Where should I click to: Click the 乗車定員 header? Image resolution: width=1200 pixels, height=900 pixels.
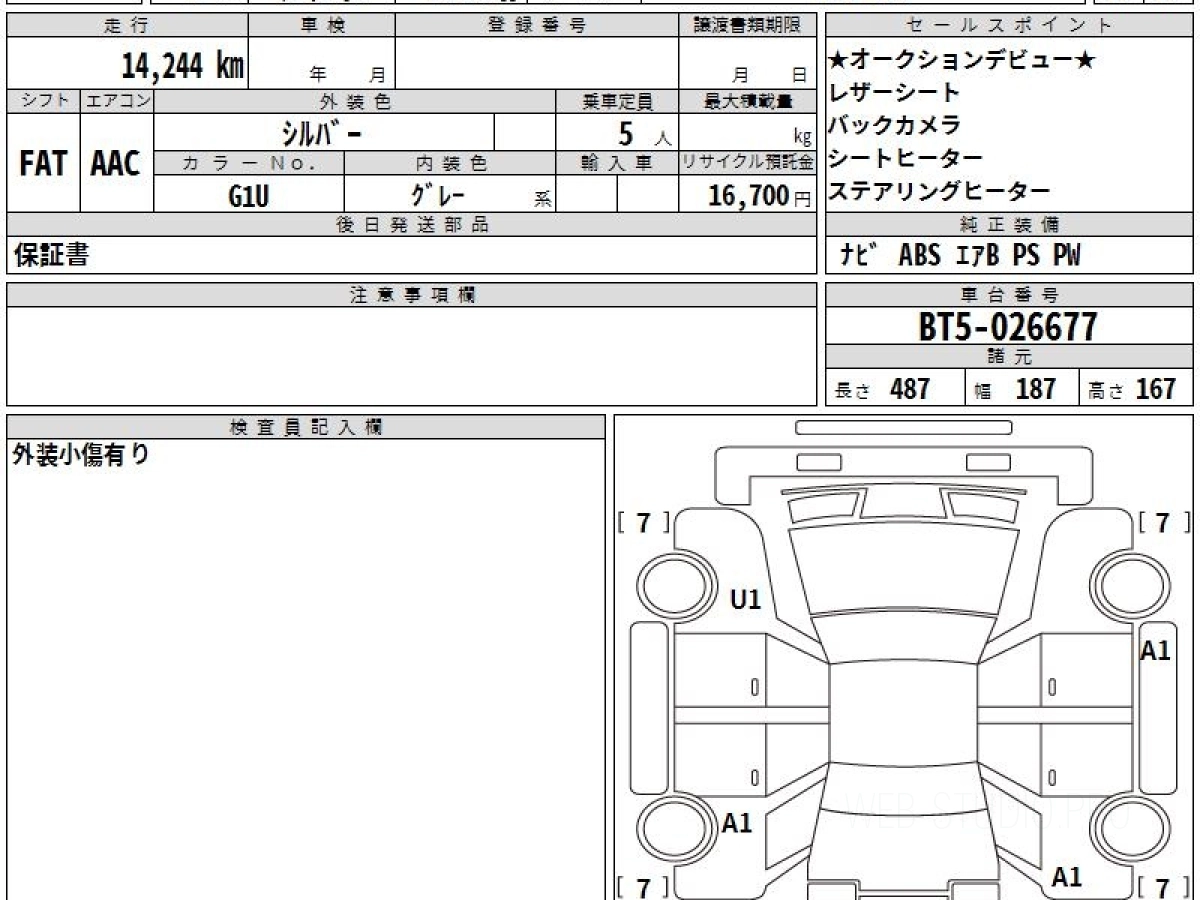tap(617, 101)
